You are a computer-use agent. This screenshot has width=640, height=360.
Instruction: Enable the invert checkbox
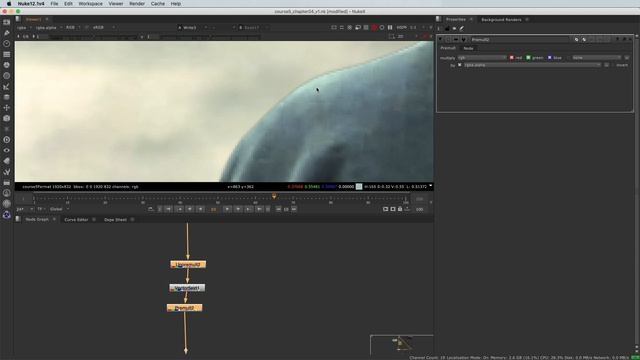tap(613, 65)
